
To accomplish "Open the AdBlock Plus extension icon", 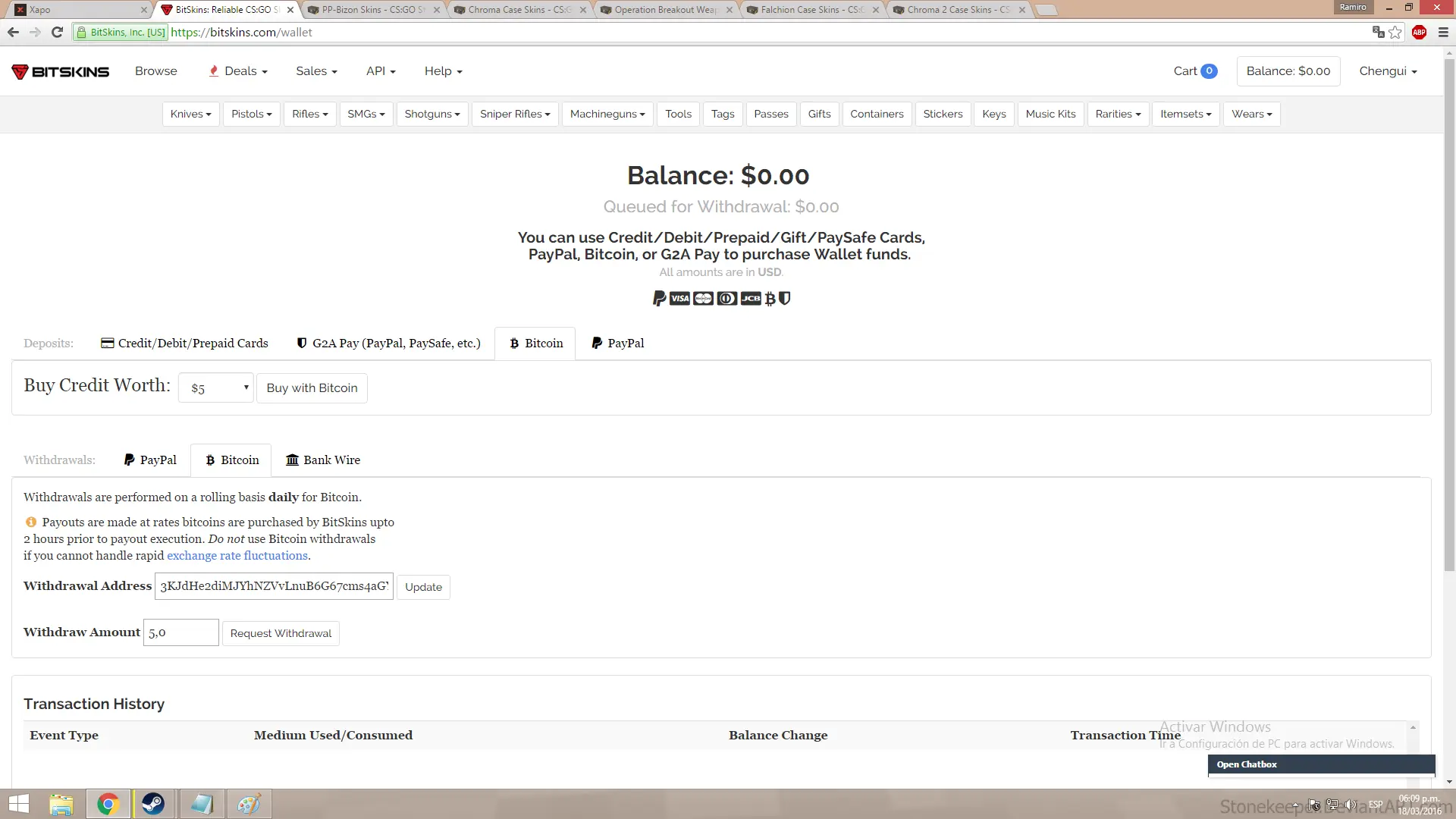I will click(1420, 32).
